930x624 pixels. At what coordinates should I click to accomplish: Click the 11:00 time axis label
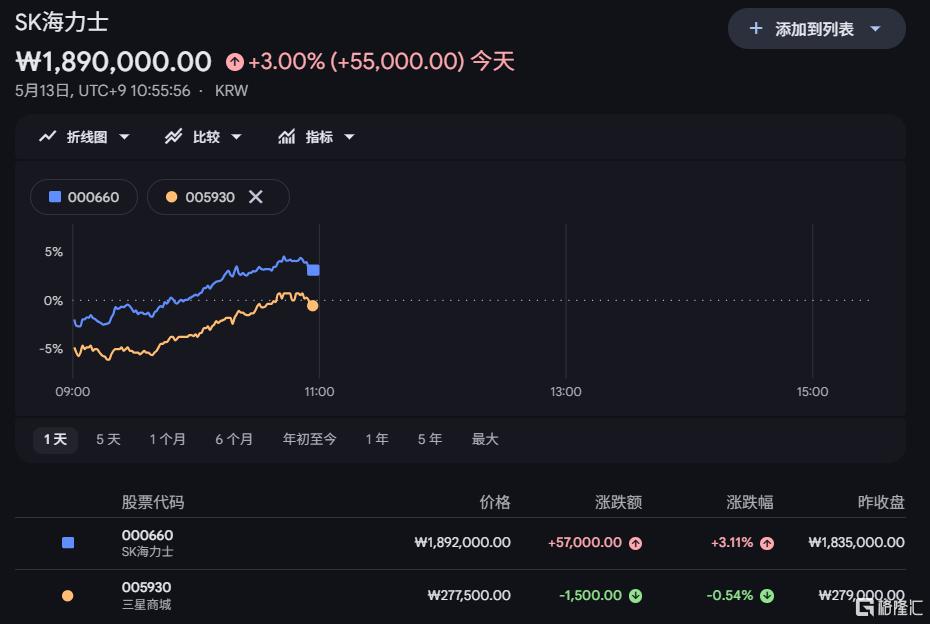(x=319, y=391)
